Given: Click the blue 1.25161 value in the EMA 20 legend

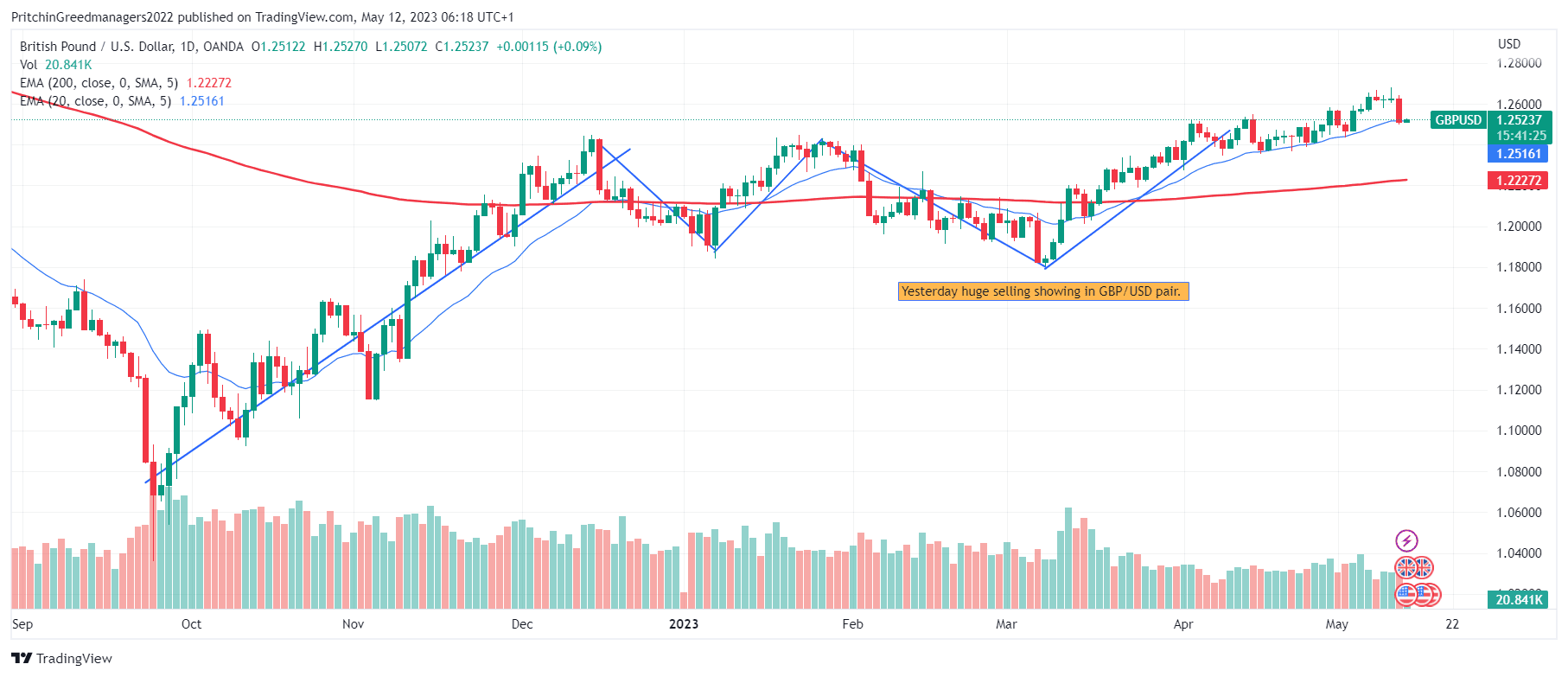Looking at the screenshot, I should (202, 101).
